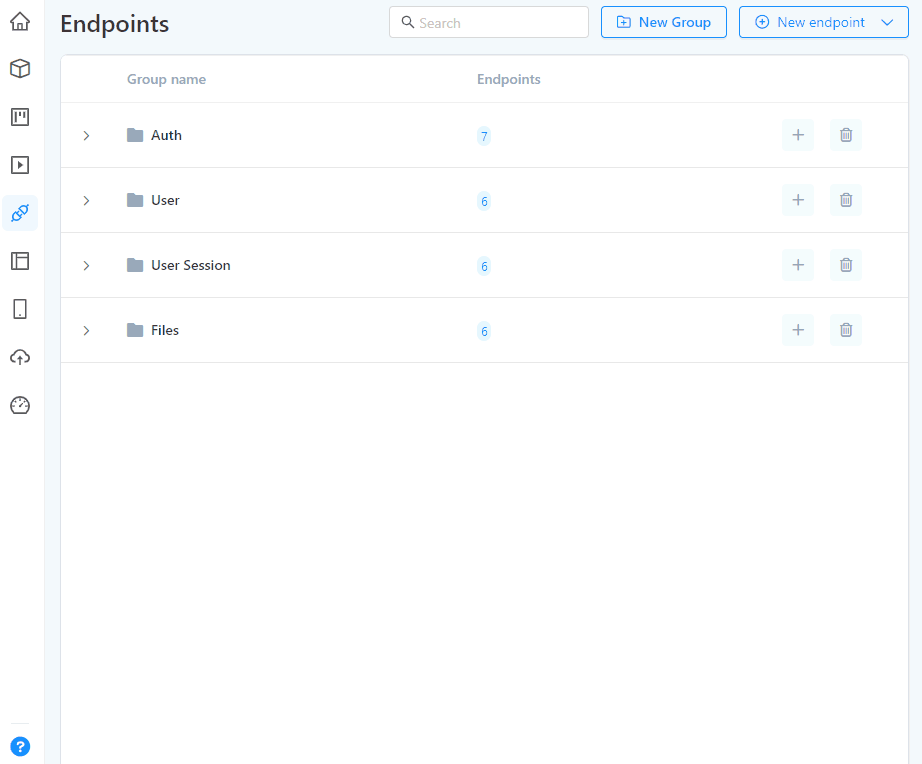Click the endpoint count badge for Auth
922x764 pixels.
click(x=484, y=135)
